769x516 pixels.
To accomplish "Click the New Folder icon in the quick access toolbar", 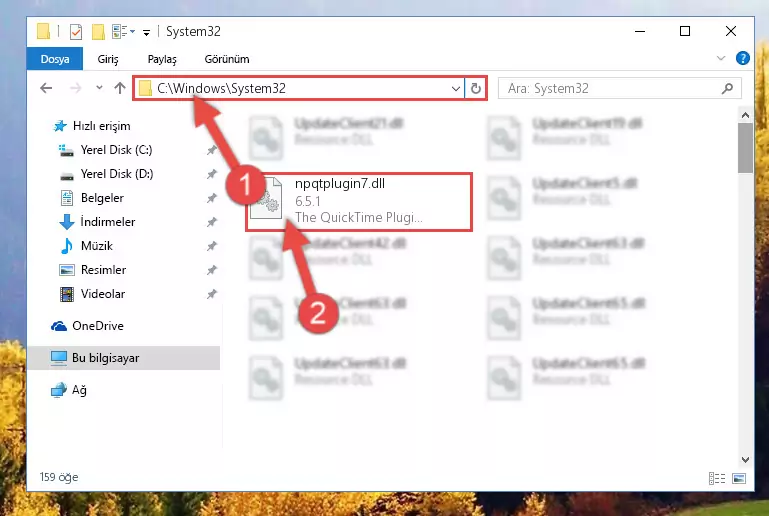I will [98, 32].
